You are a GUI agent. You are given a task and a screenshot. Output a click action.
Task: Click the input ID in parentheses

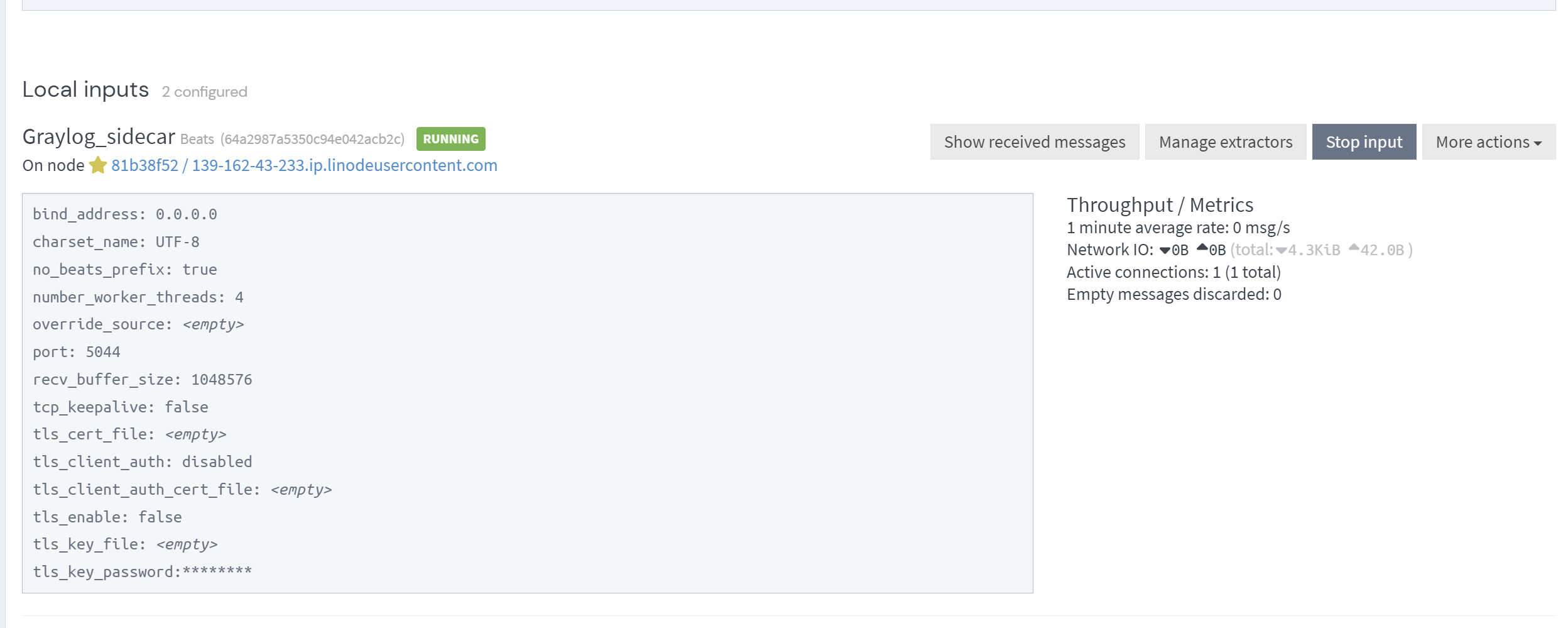coord(312,140)
